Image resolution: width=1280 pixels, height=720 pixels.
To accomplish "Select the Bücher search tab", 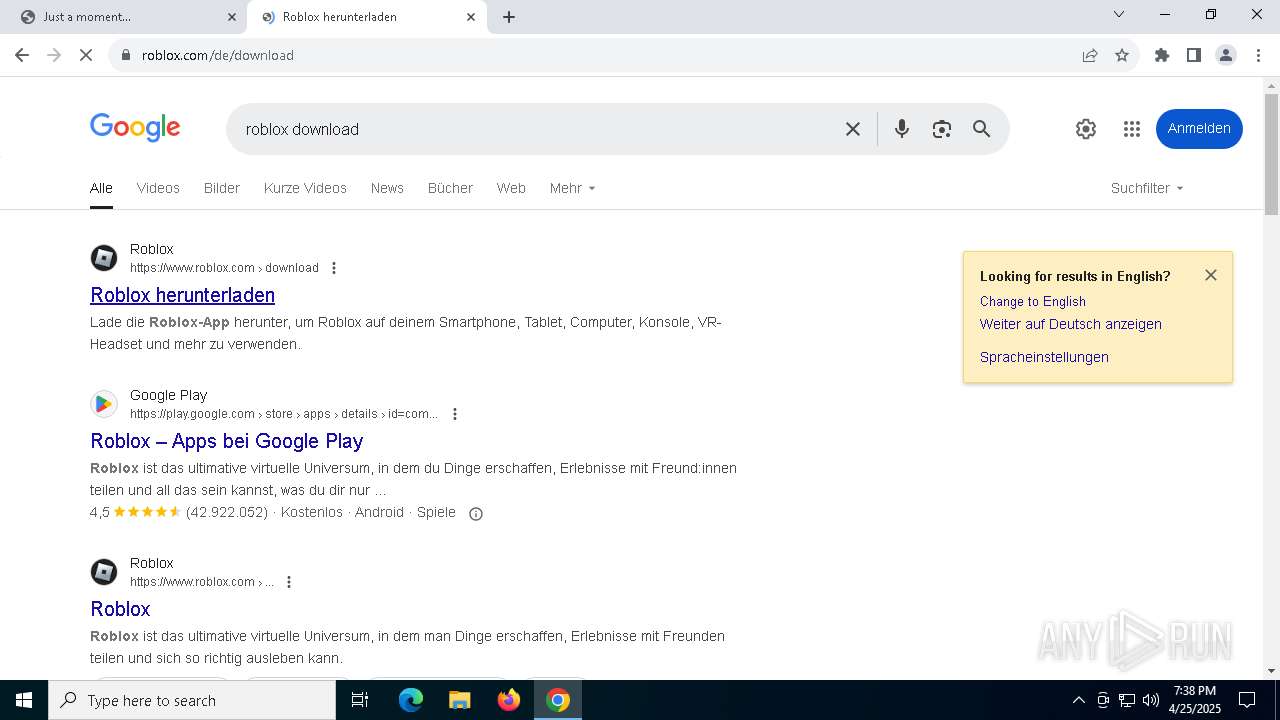I will pyautogui.click(x=450, y=188).
